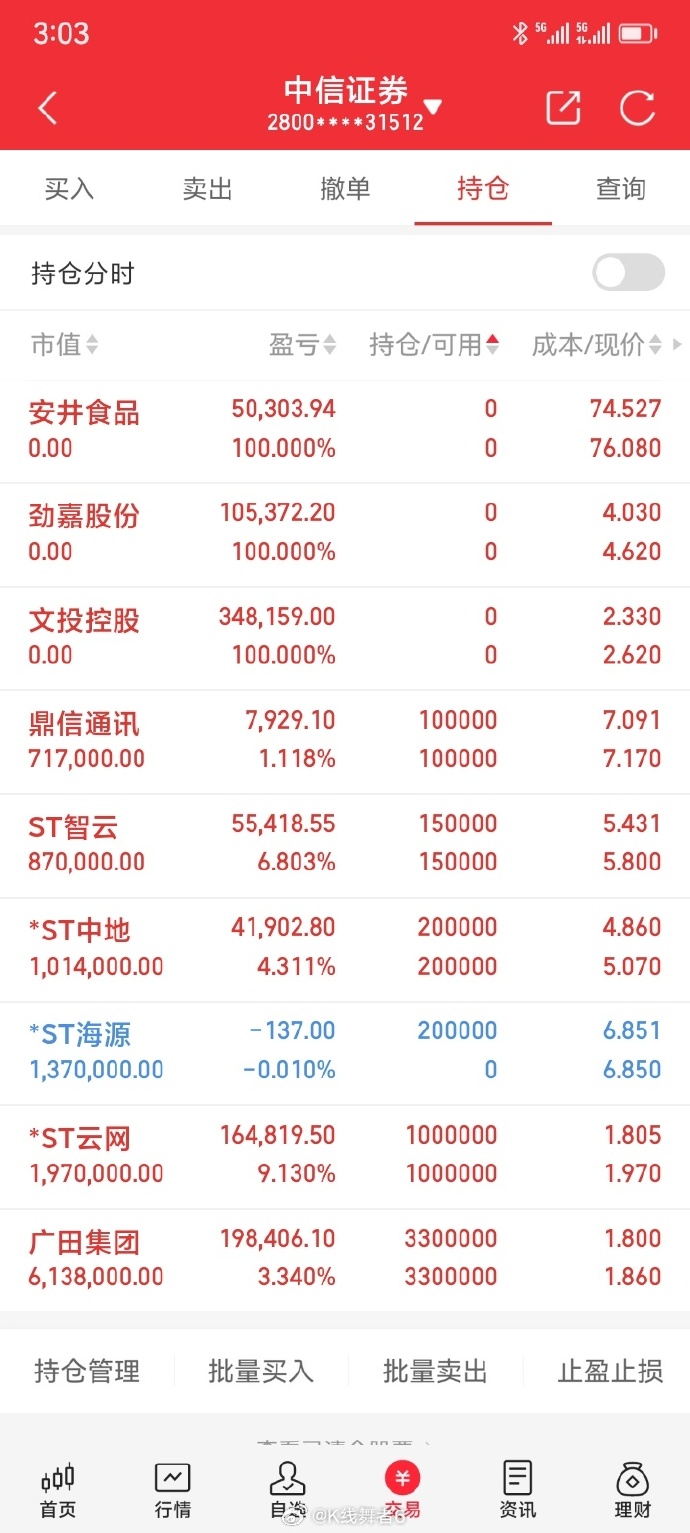Screen dimensions: 690x1533
Task: Toggle the 持仓分时 switch
Action: click(x=628, y=273)
